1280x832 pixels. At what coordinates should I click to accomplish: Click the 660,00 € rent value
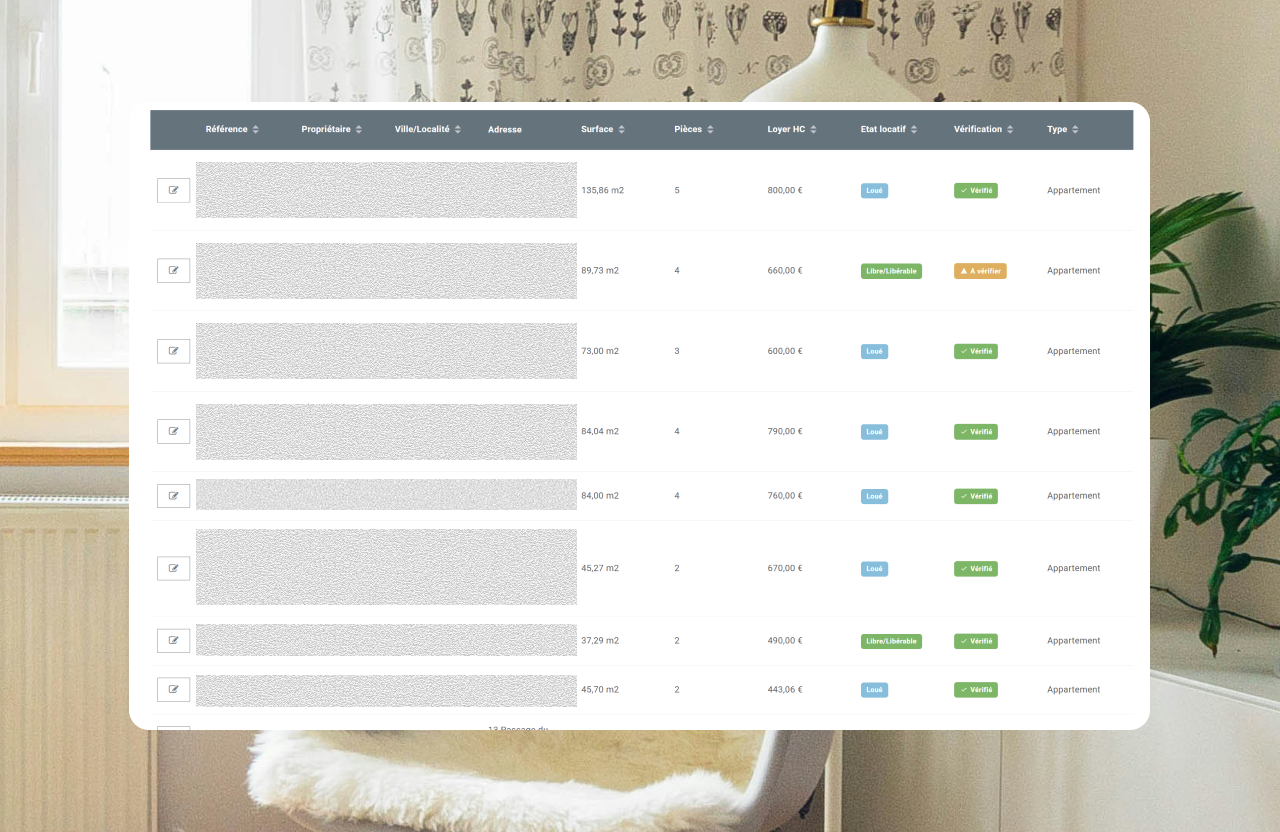click(x=785, y=270)
